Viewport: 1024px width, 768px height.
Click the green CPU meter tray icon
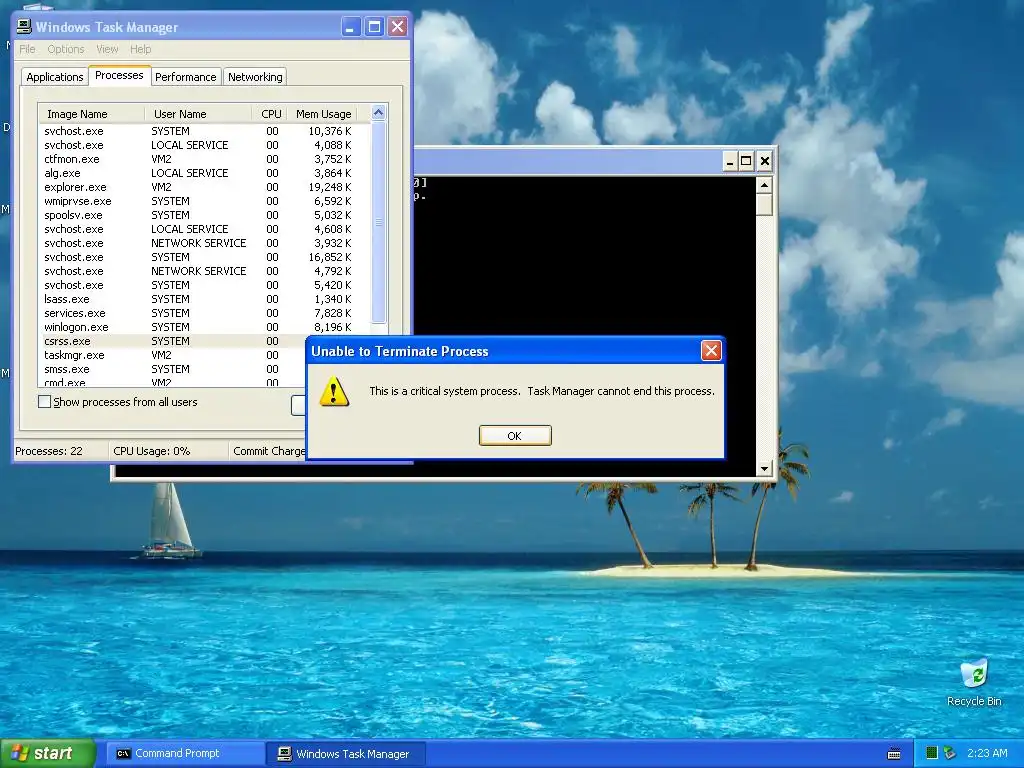[x=932, y=753]
